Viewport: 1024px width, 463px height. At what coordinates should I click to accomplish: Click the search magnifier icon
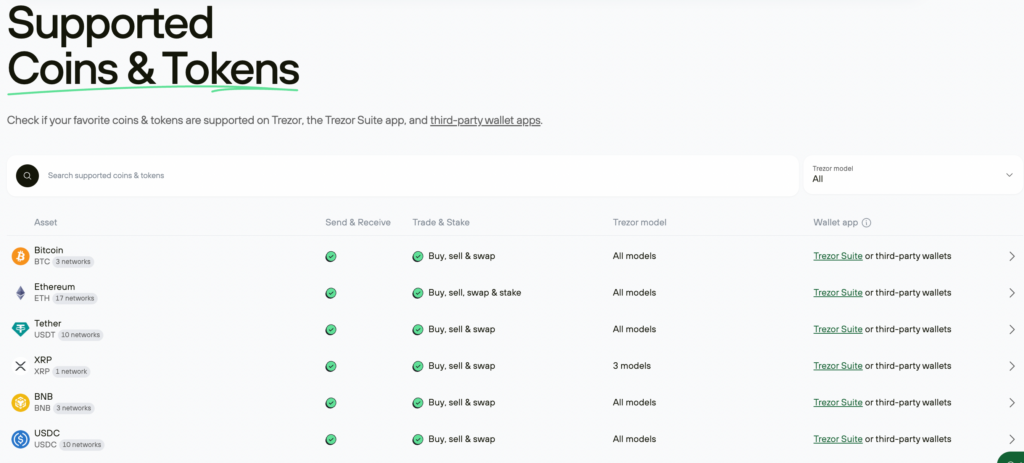[x=27, y=175]
